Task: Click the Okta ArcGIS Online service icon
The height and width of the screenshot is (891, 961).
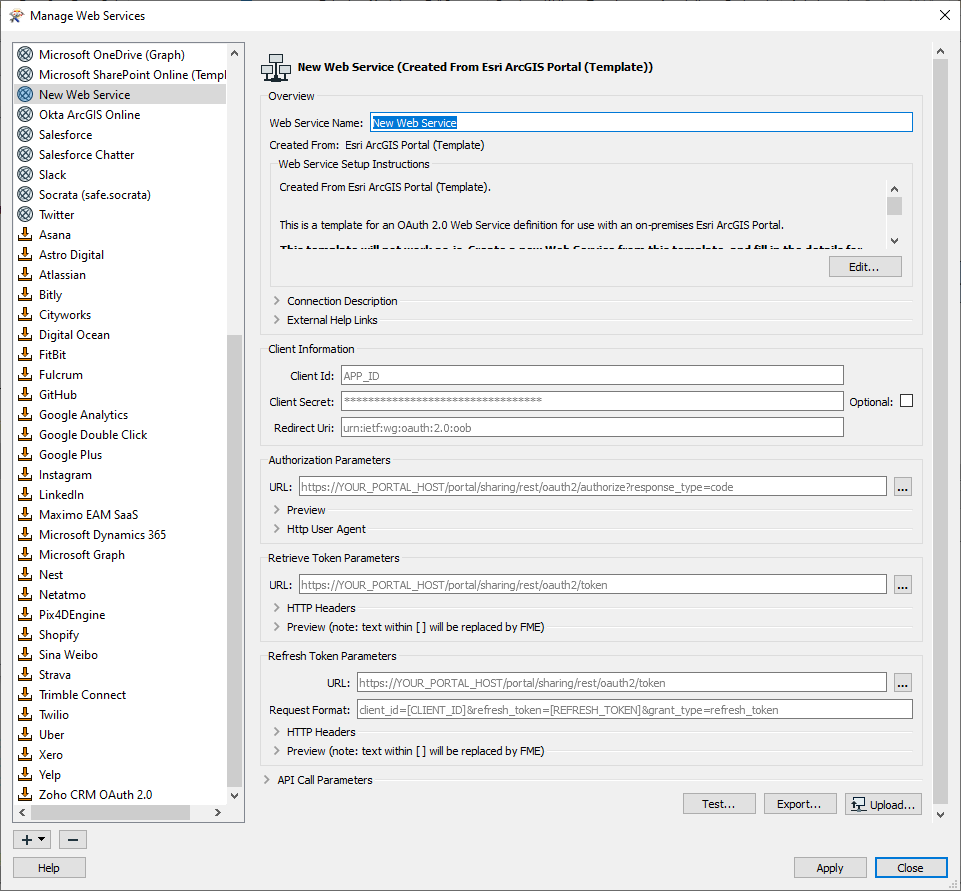Action: (25, 115)
